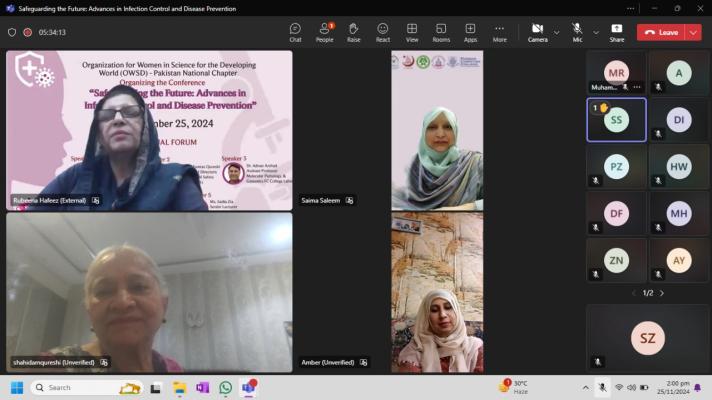Expand the Mic options dropdown arrow
712x400 pixels.
[596, 32]
